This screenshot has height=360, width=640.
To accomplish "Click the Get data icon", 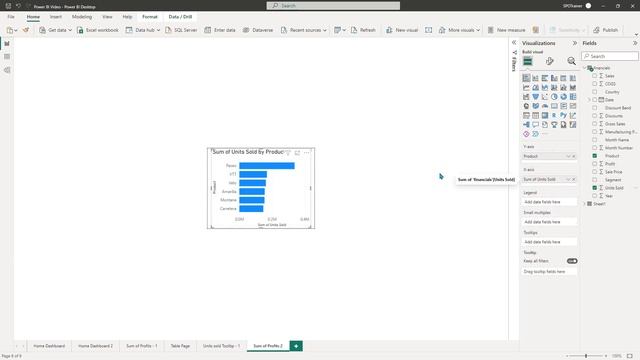I will pyautogui.click(x=42, y=30).
